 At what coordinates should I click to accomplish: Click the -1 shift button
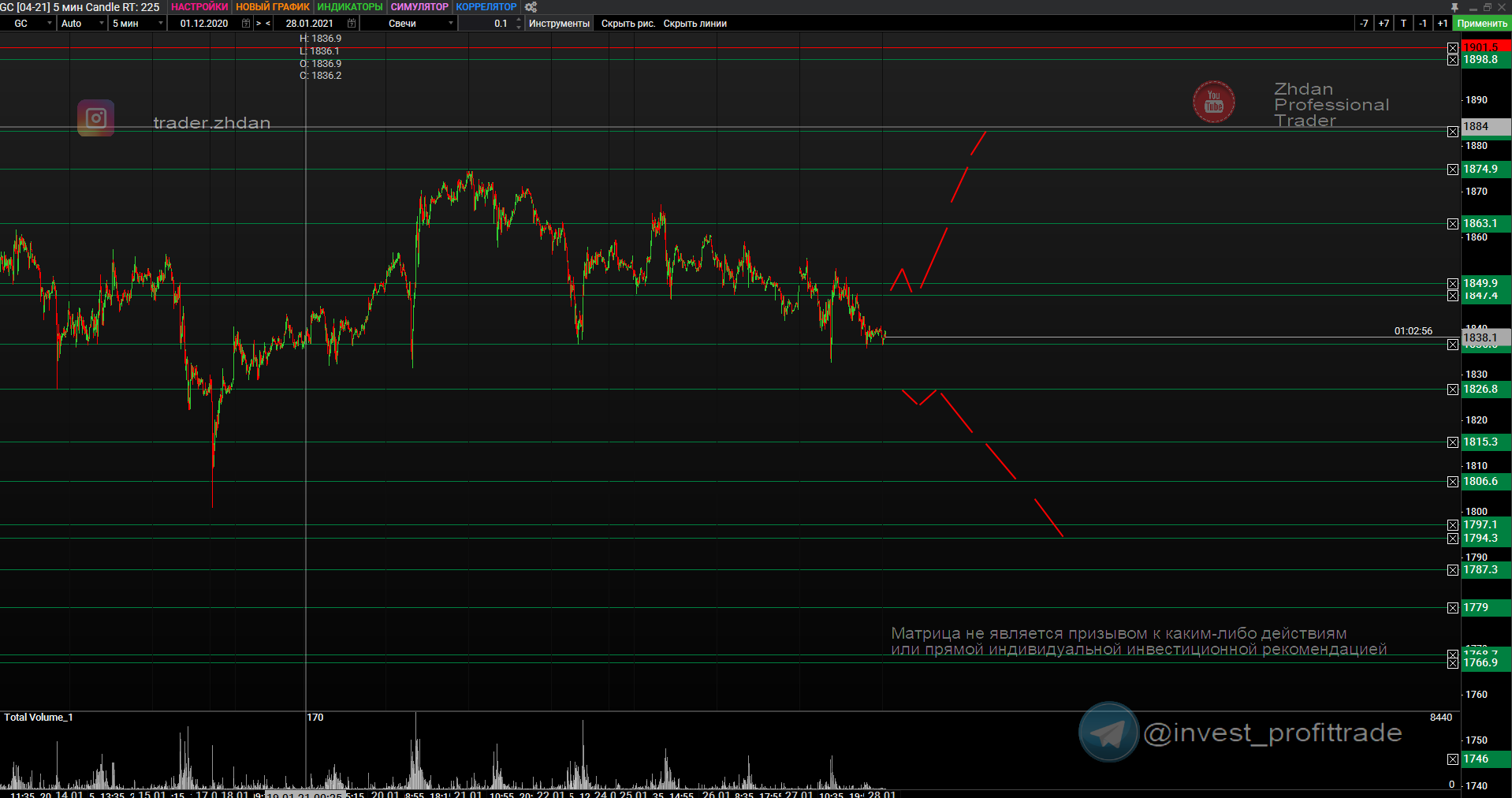pos(1423,24)
